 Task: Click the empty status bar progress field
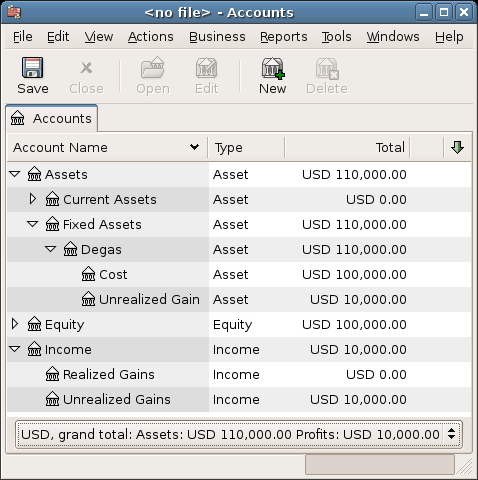(380, 464)
